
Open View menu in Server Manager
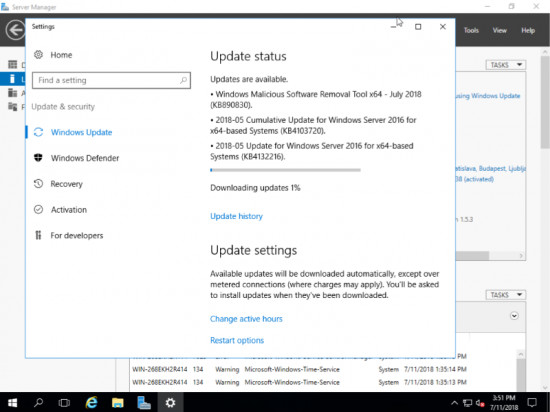pyautogui.click(x=499, y=31)
